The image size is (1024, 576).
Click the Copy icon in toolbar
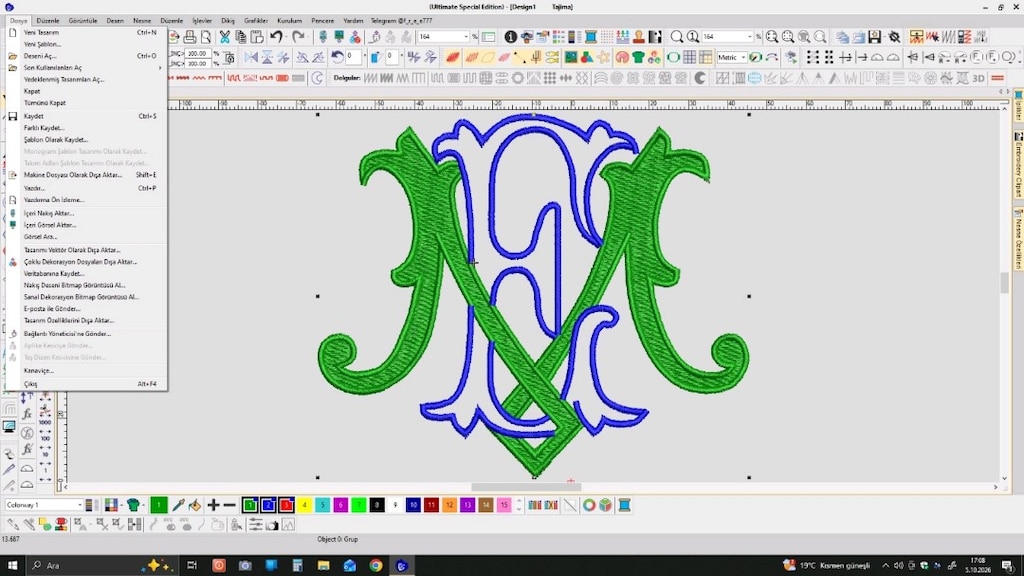pyautogui.click(x=241, y=37)
